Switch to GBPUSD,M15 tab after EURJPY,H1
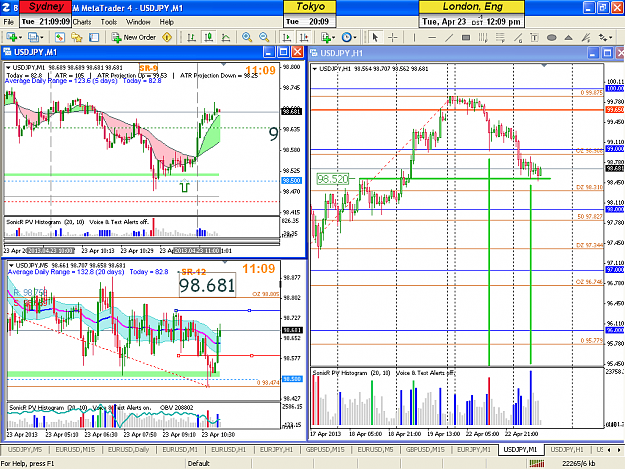 tap(325, 449)
